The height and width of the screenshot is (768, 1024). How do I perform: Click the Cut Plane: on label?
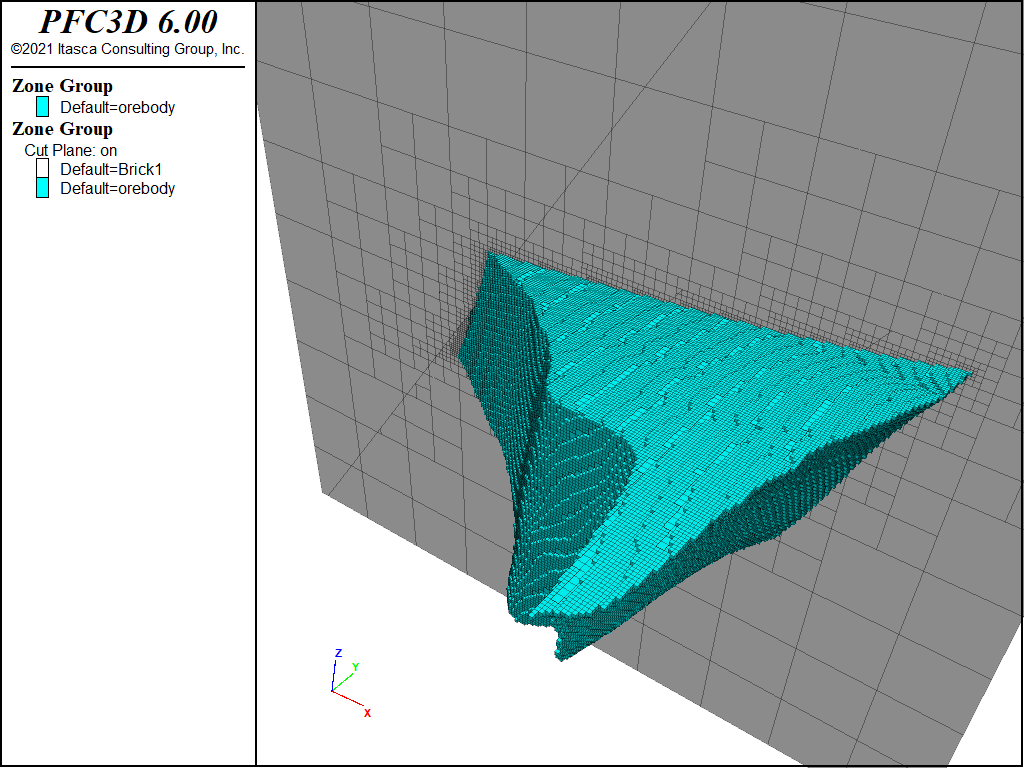[71, 150]
